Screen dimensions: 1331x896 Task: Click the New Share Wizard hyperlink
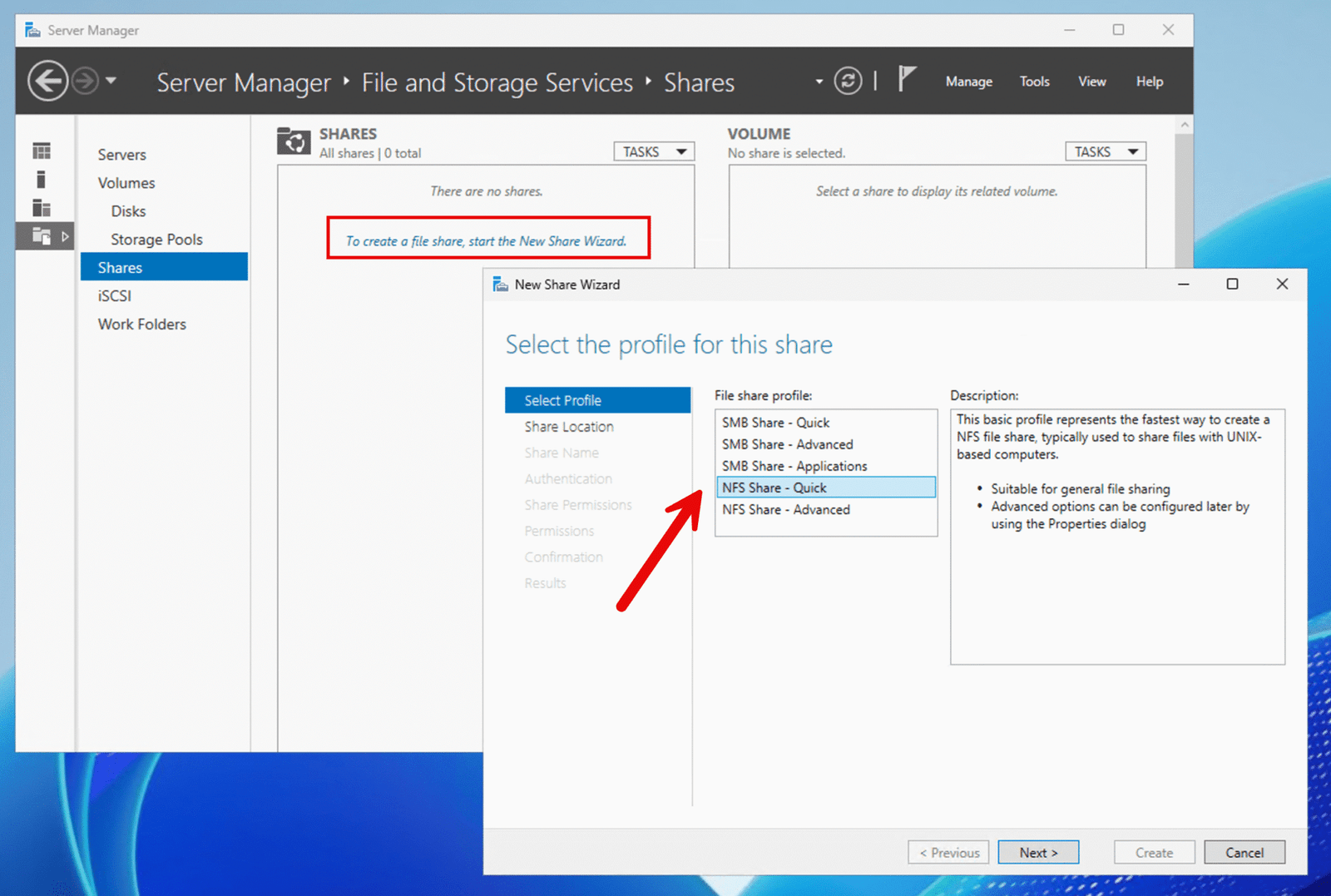tap(487, 240)
